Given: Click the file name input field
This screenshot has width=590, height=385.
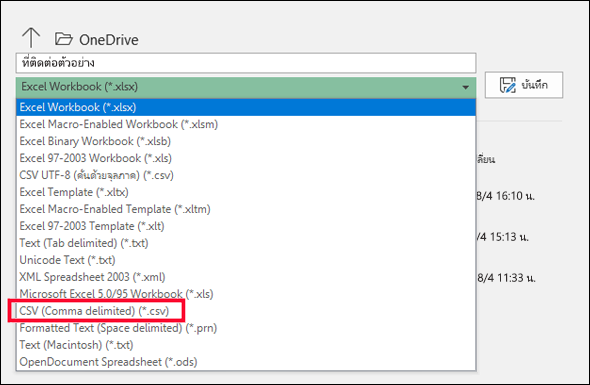Looking at the screenshot, I should (x=246, y=63).
